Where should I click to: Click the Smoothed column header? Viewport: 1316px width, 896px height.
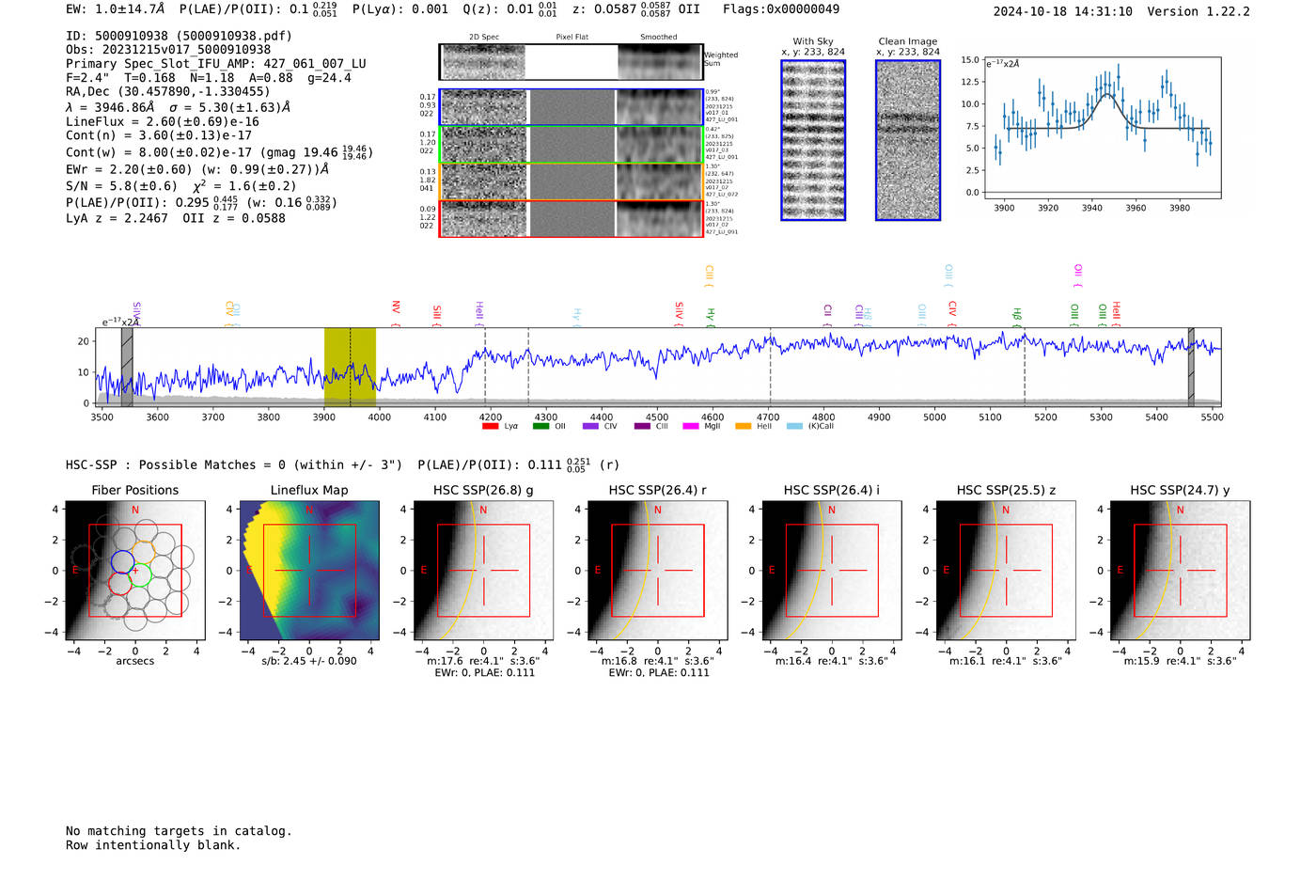[659, 38]
